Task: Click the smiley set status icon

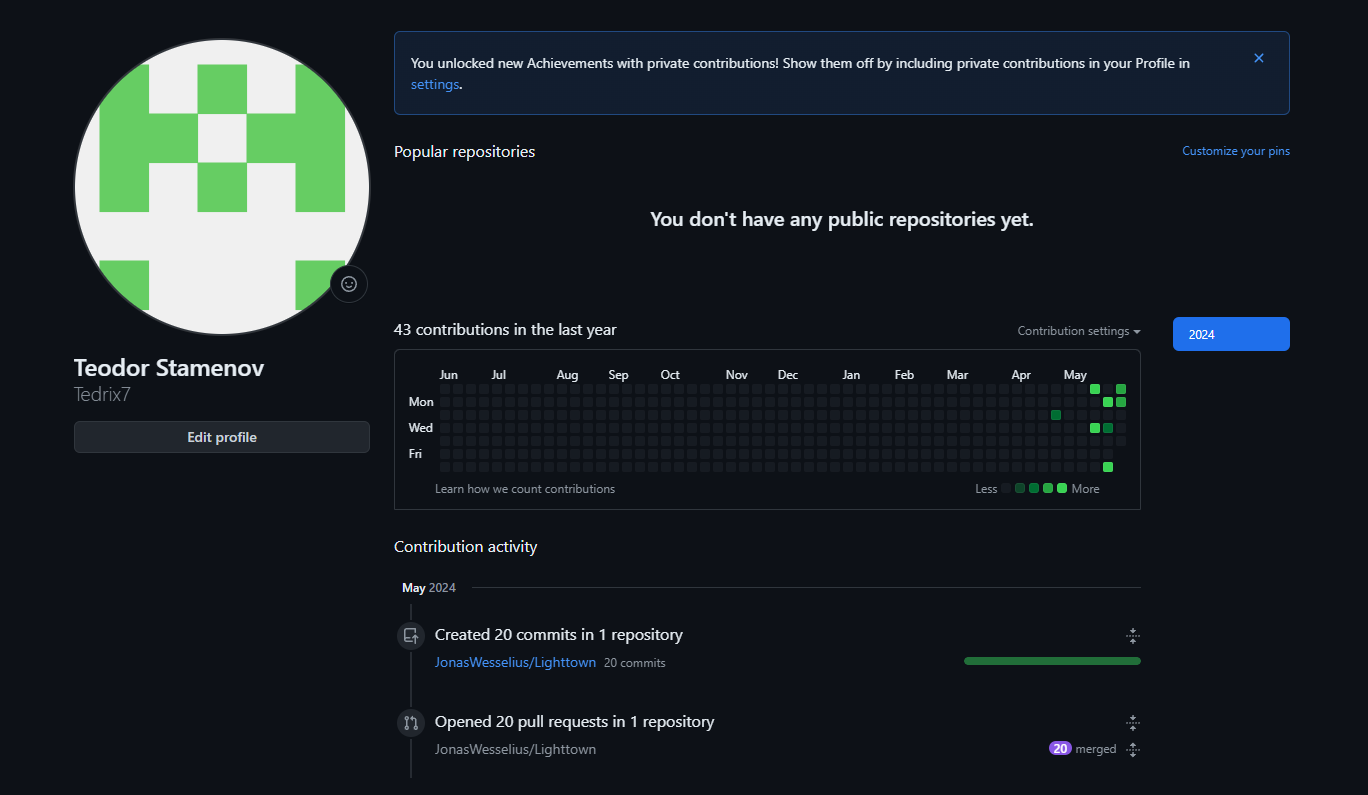Action: coord(349,284)
